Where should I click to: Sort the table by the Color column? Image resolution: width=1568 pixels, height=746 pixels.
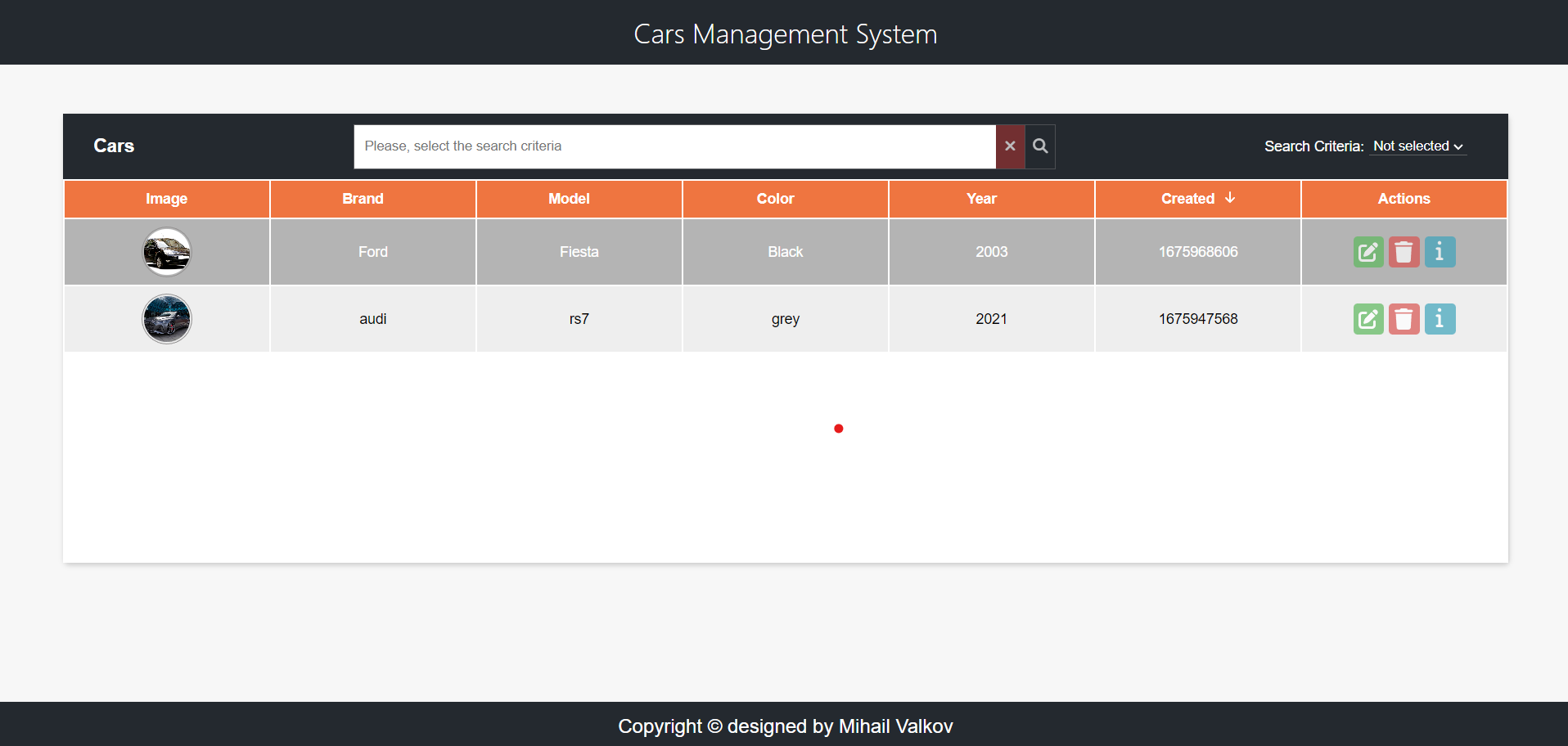click(774, 198)
